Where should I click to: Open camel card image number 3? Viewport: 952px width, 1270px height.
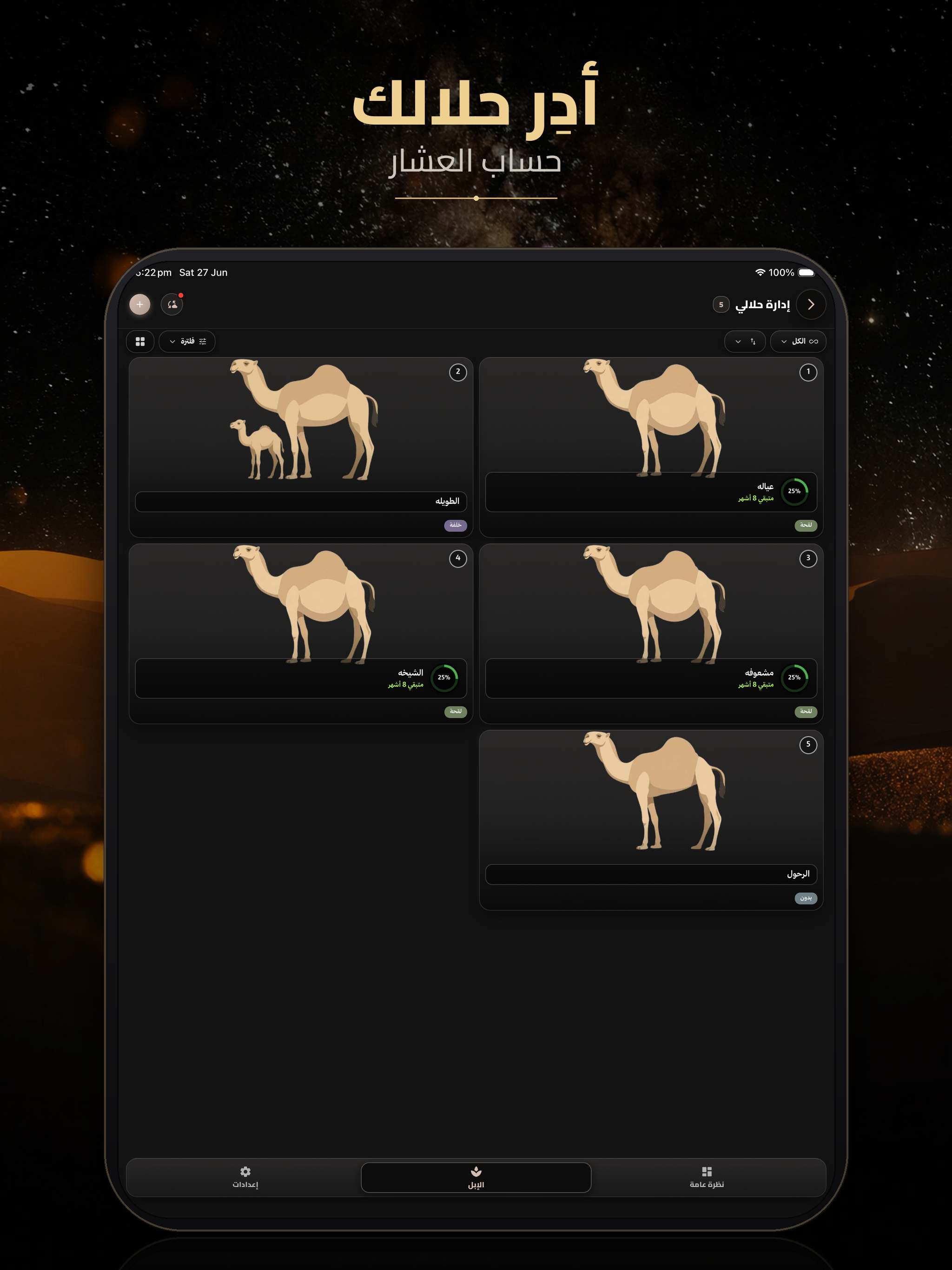(x=654, y=604)
